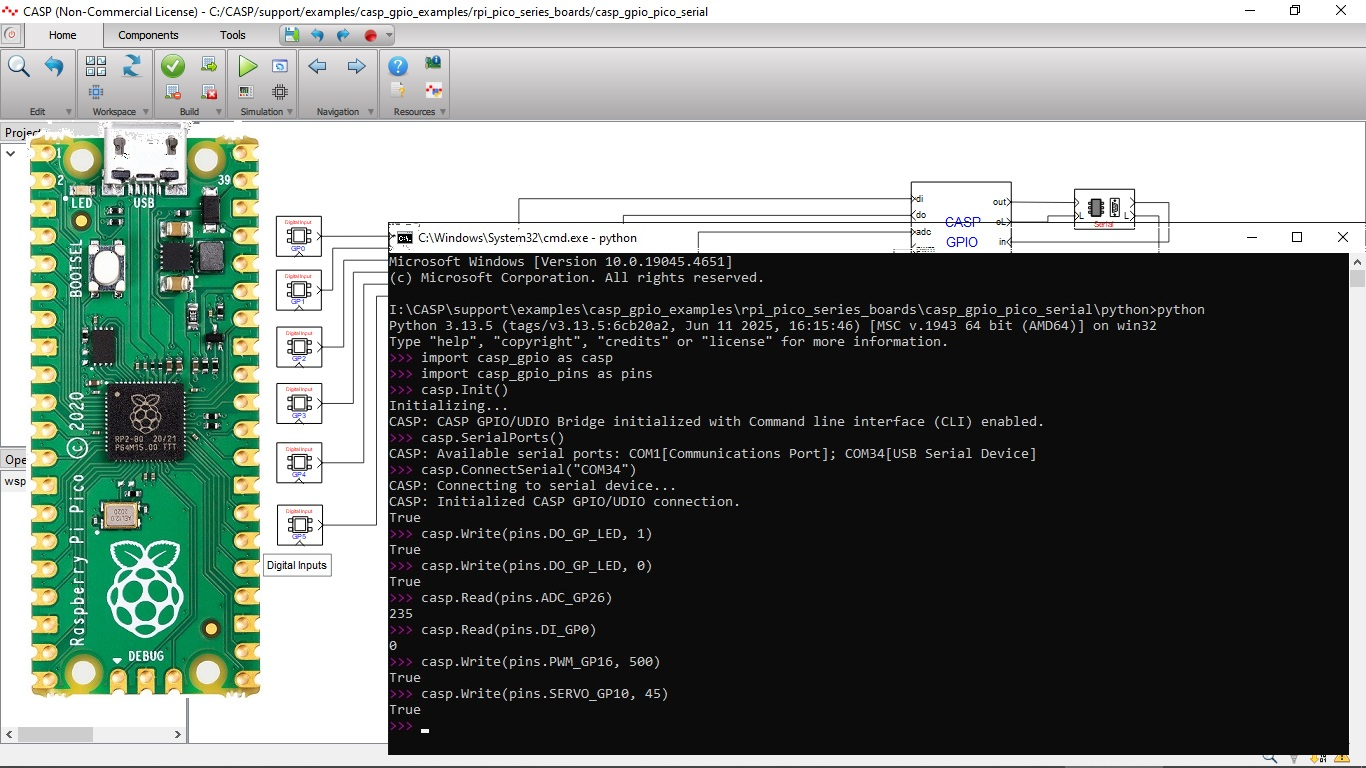Screen dimensions: 1366x768
Task: Click the 'casp.Write(pins.SERVO_GP10, 45)' line
Action: [x=544, y=694]
